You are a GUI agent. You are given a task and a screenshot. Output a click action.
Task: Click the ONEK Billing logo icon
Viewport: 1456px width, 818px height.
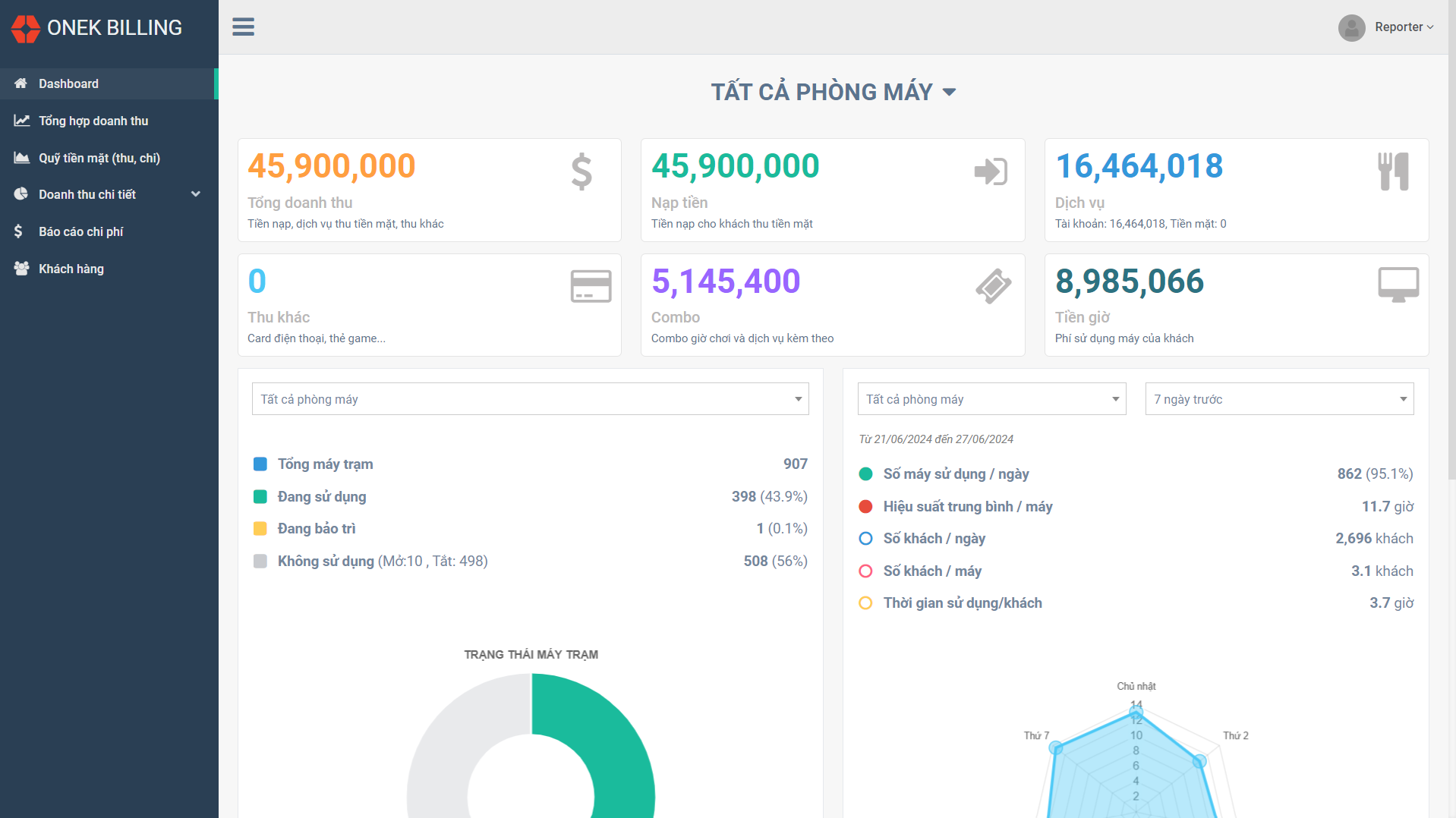[x=26, y=28]
